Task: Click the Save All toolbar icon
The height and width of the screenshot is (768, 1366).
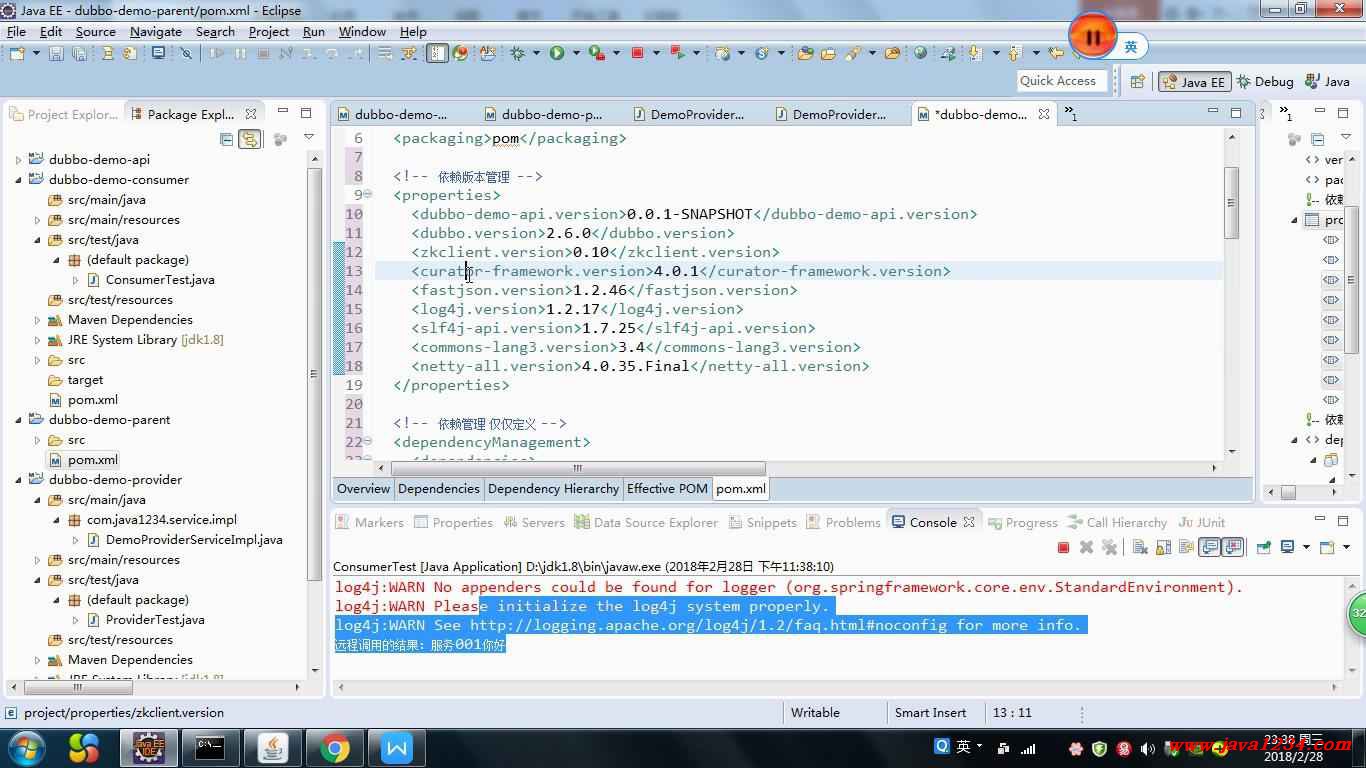Action: click(77, 53)
